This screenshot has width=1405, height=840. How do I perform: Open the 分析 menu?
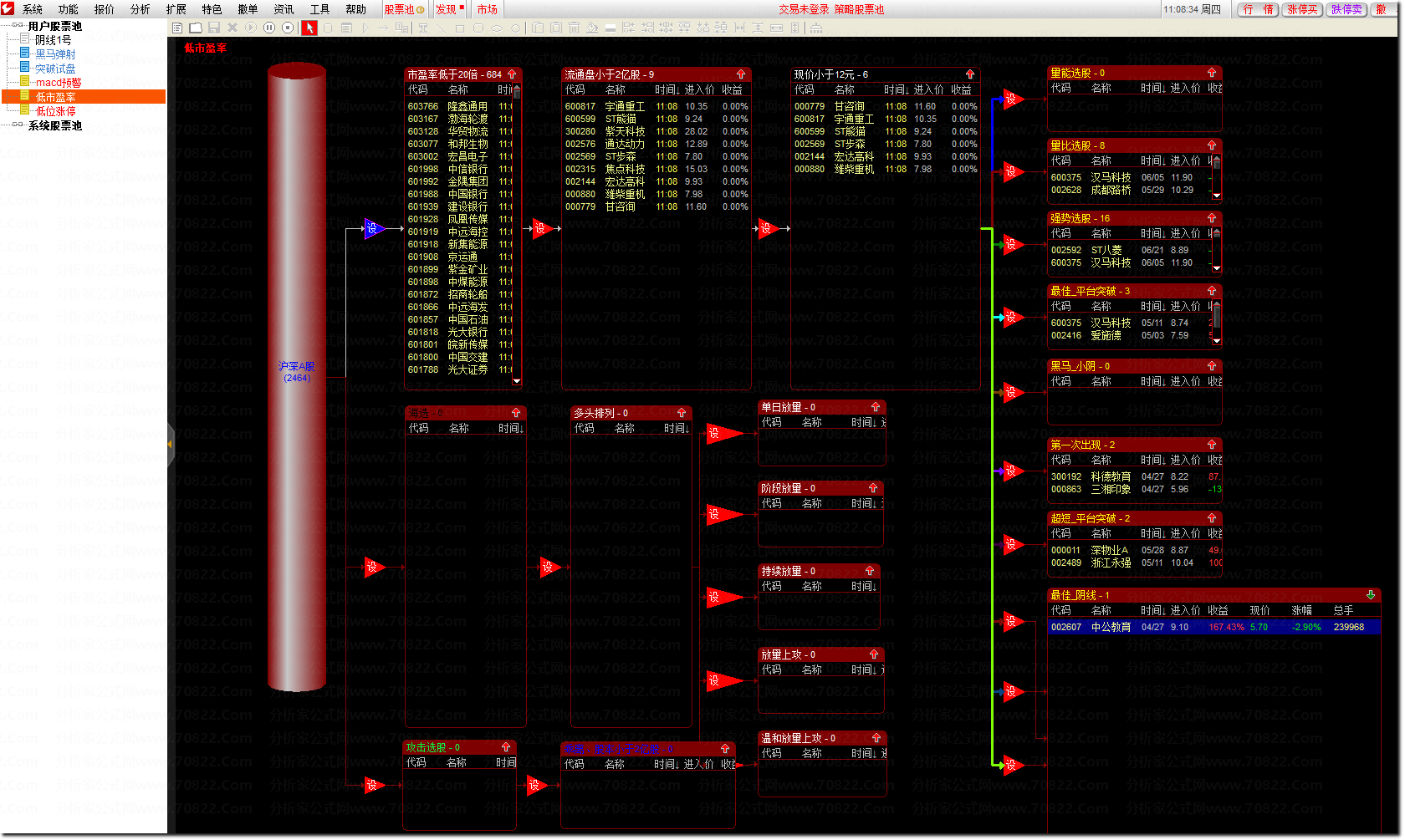(140, 9)
